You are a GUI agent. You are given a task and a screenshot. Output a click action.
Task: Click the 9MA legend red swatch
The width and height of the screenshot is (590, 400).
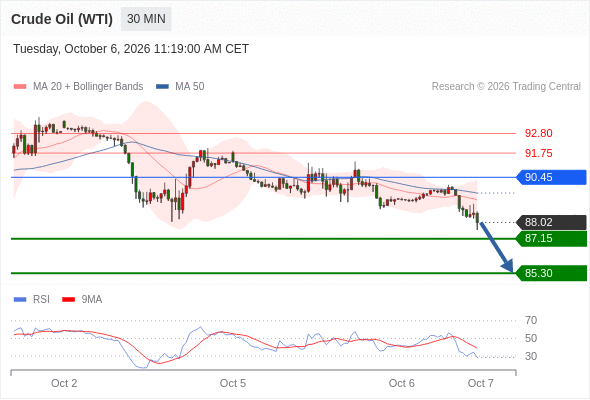pos(68,300)
